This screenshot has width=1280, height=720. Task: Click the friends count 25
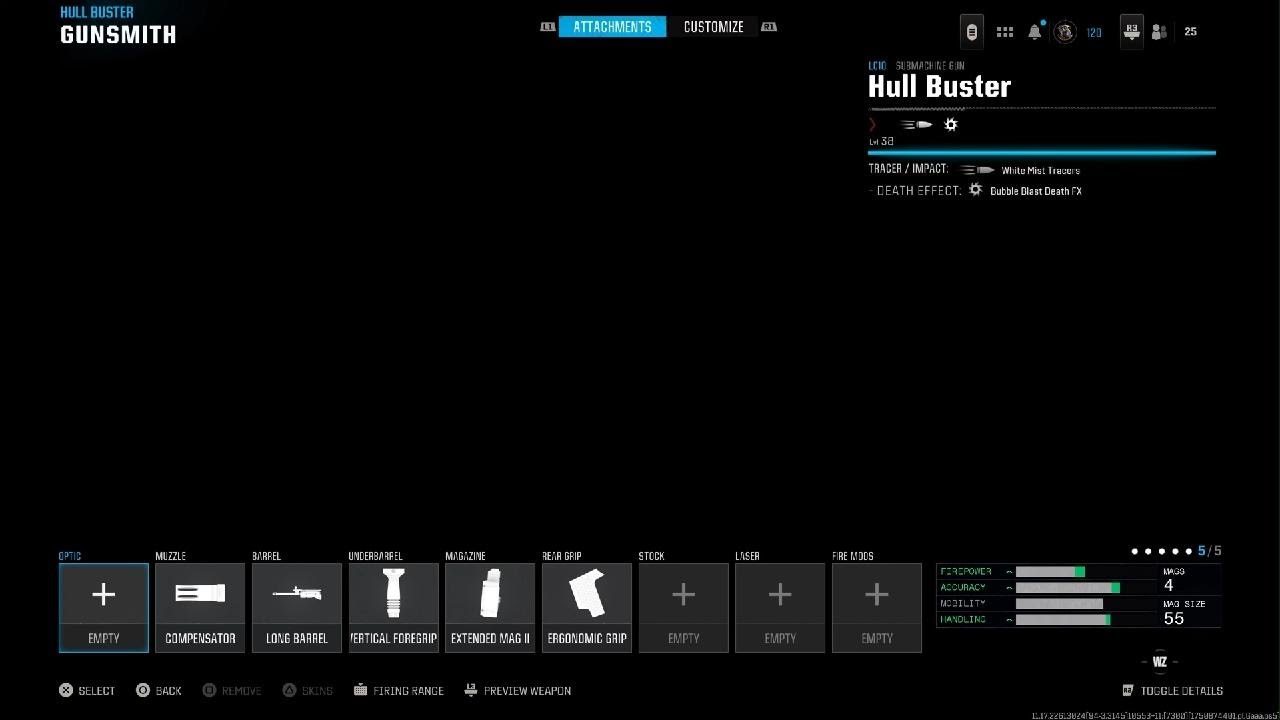pyautogui.click(x=1190, y=32)
